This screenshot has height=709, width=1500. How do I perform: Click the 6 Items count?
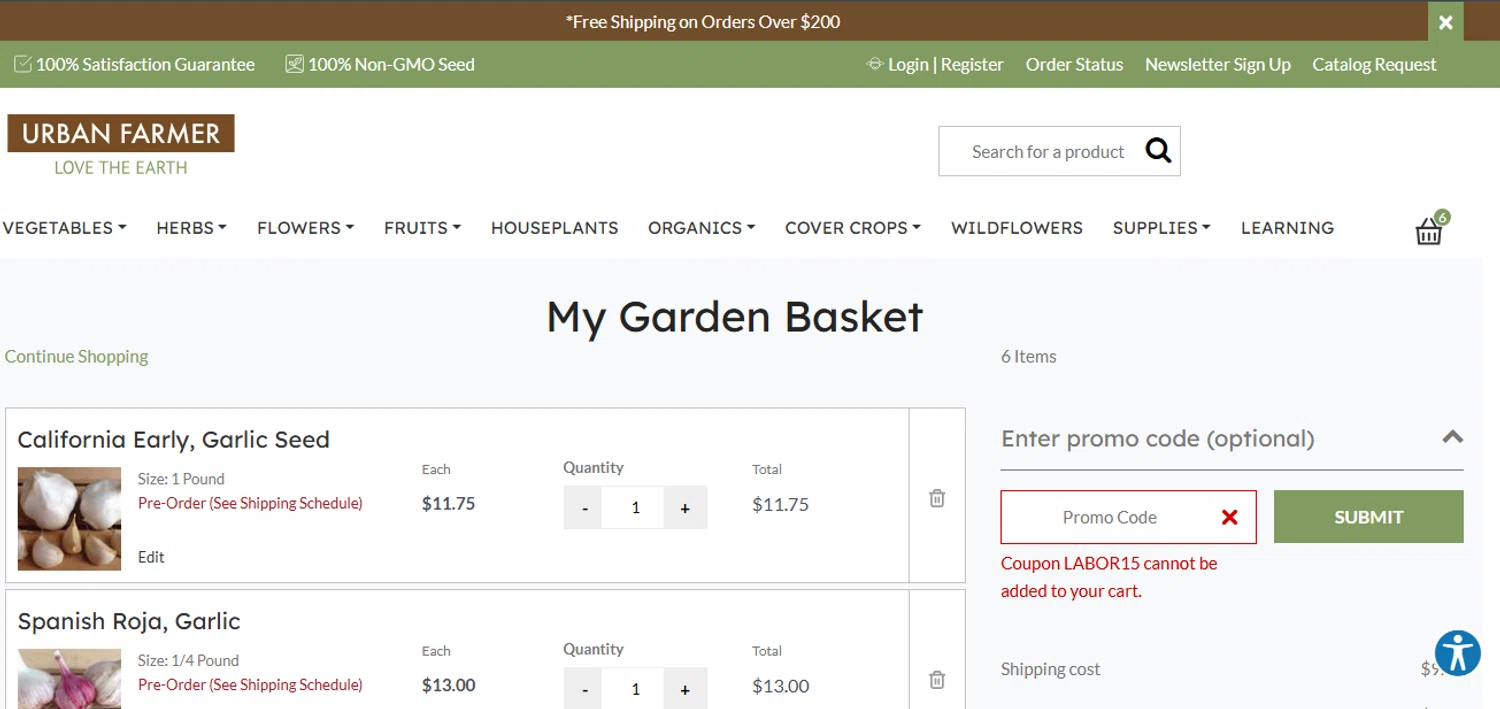click(1028, 357)
